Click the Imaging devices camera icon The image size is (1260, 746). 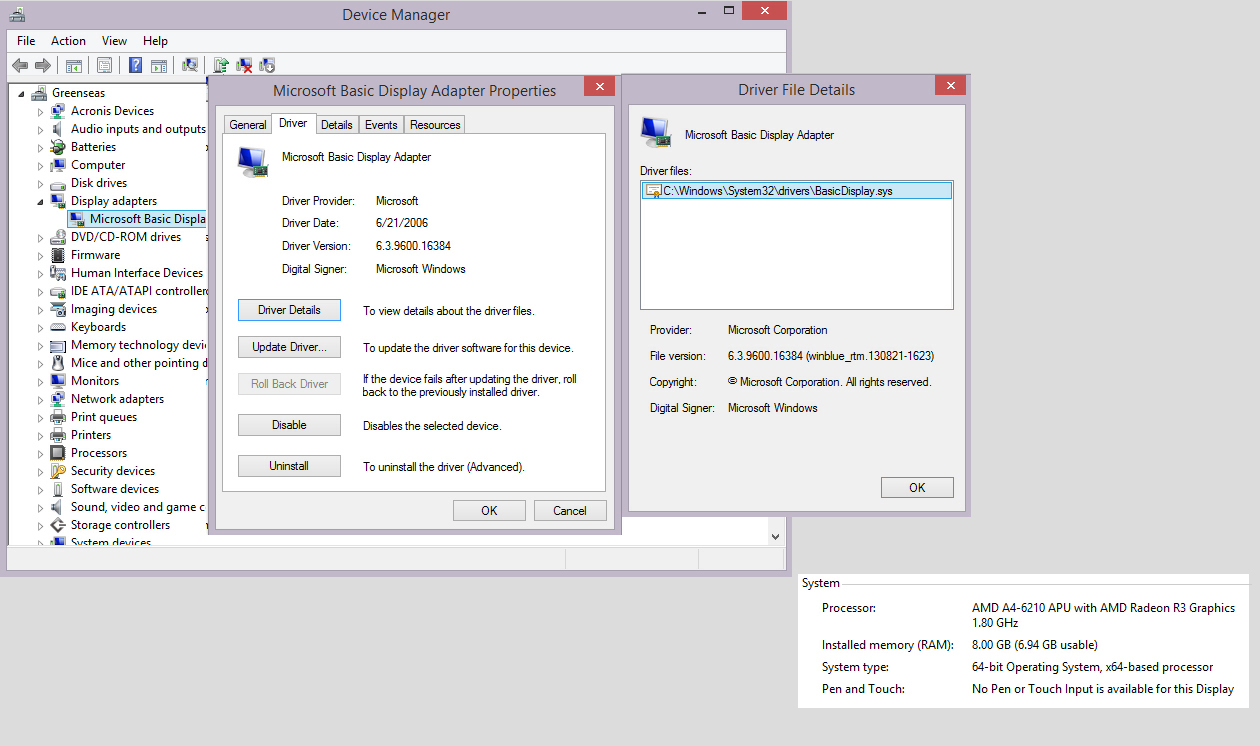(x=58, y=309)
